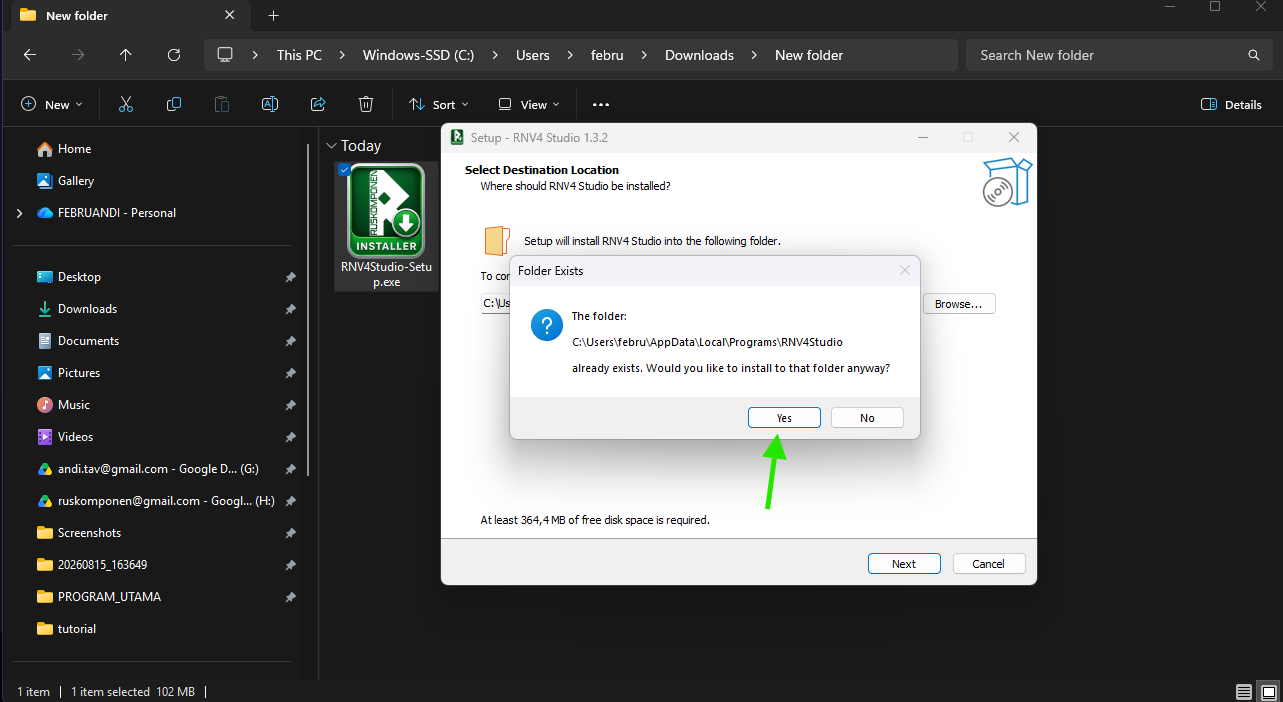Click 'Windows-SSD (C:)' breadcrumb
This screenshot has height=702, width=1283.
[418, 55]
